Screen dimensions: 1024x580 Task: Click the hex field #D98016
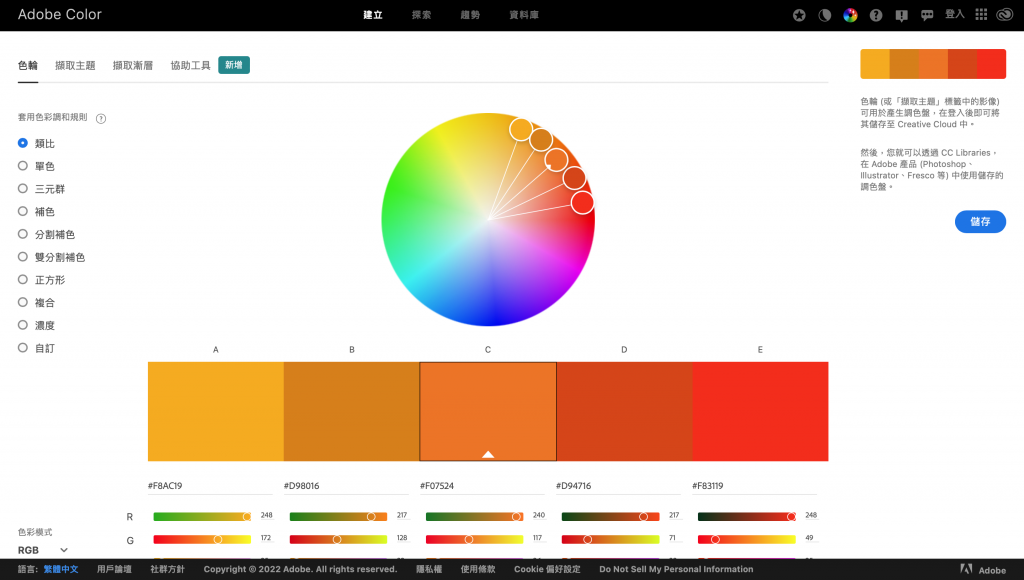click(346, 486)
